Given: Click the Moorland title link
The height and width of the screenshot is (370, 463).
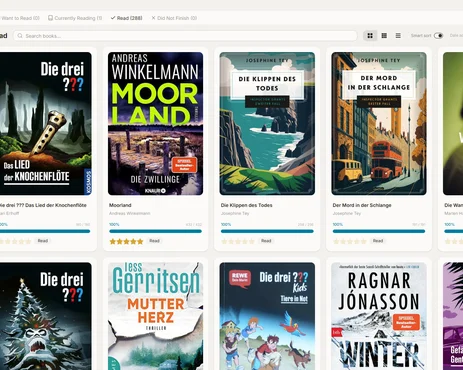Looking at the screenshot, I should tap(120, 205).
